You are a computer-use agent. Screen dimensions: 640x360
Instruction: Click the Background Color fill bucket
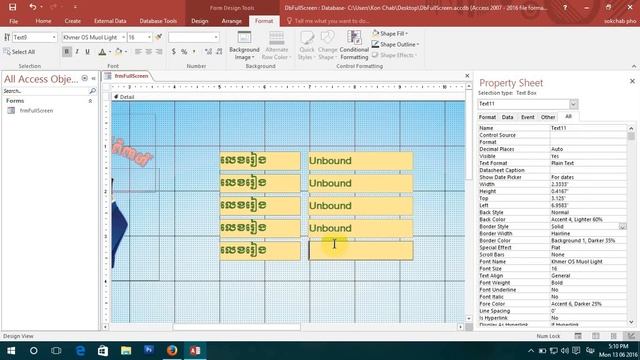click(x=118, y=52)
